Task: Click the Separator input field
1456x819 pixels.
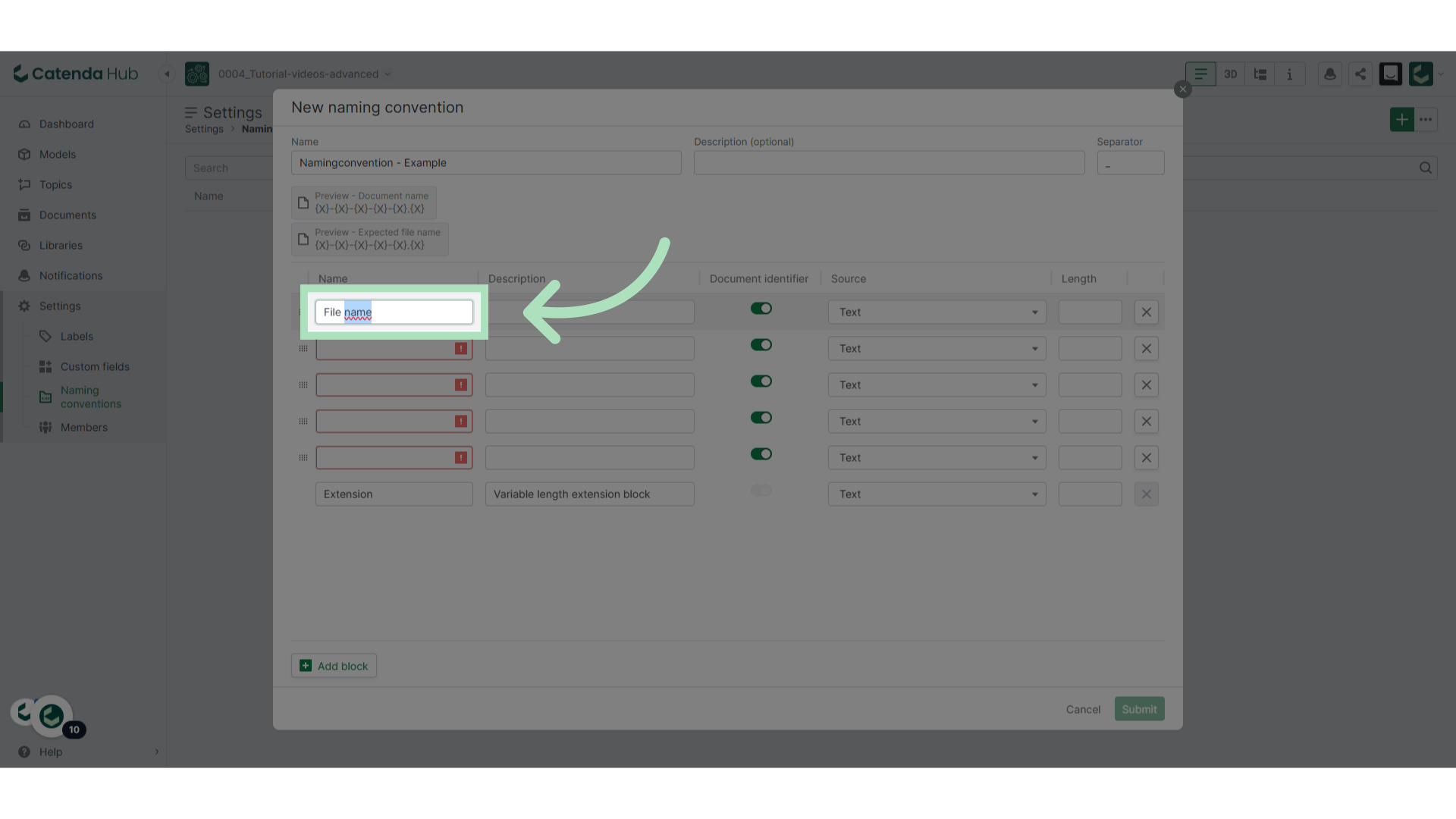Action: click(x=1130, y=162)
